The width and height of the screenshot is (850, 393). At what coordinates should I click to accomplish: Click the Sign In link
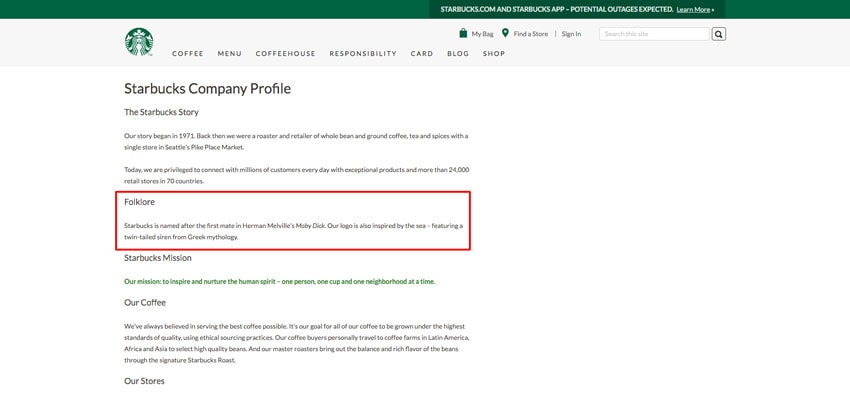[571, 34]
